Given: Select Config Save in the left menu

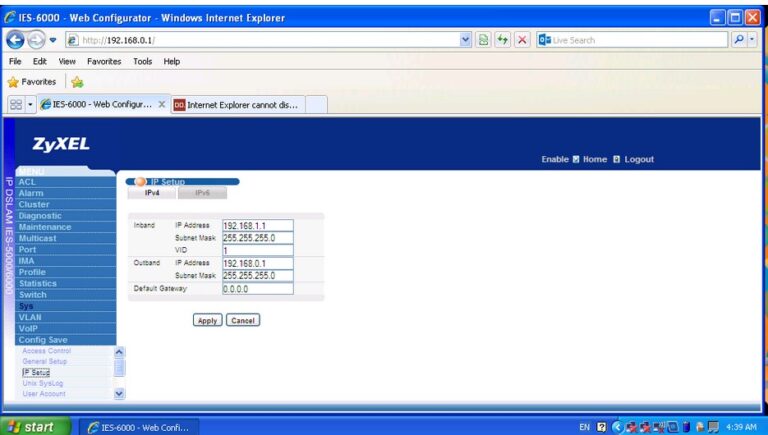Looking at the screenshot, I should [x=66, y=339].
